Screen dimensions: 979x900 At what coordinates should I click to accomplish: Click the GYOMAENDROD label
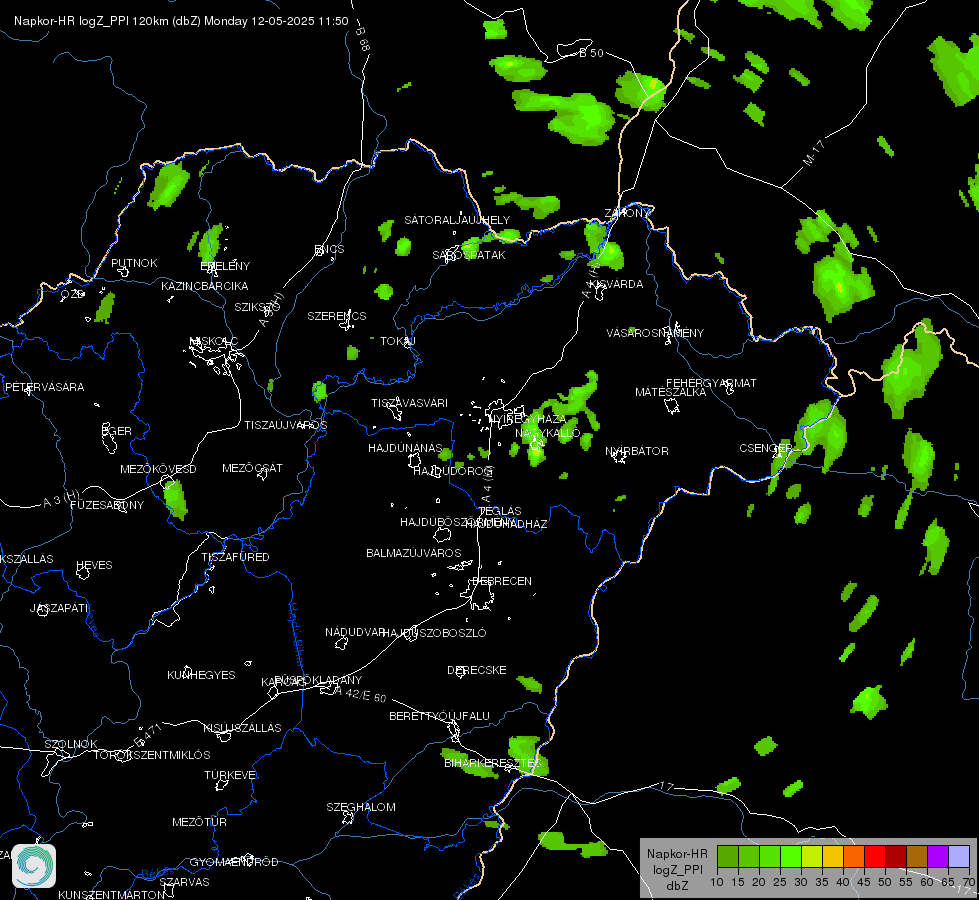pos(234,862)
